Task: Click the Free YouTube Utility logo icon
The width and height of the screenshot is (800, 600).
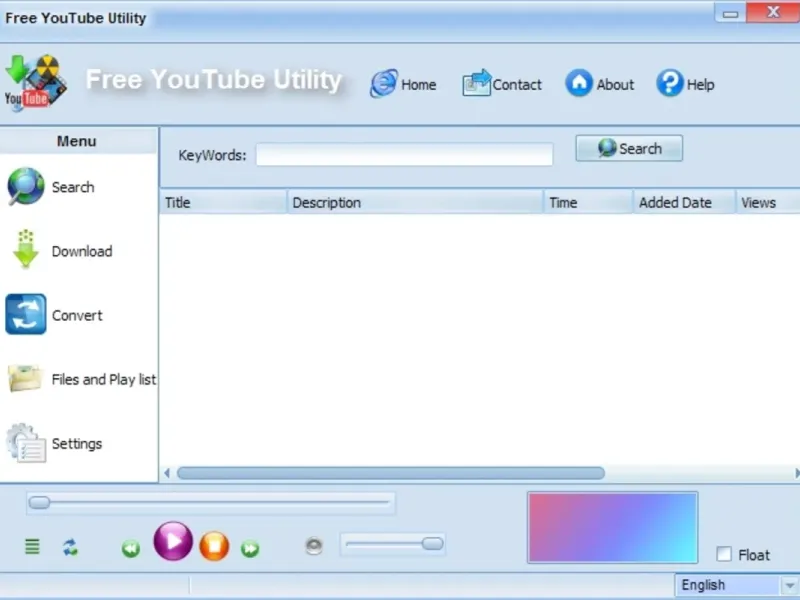Action: [36, 82]
